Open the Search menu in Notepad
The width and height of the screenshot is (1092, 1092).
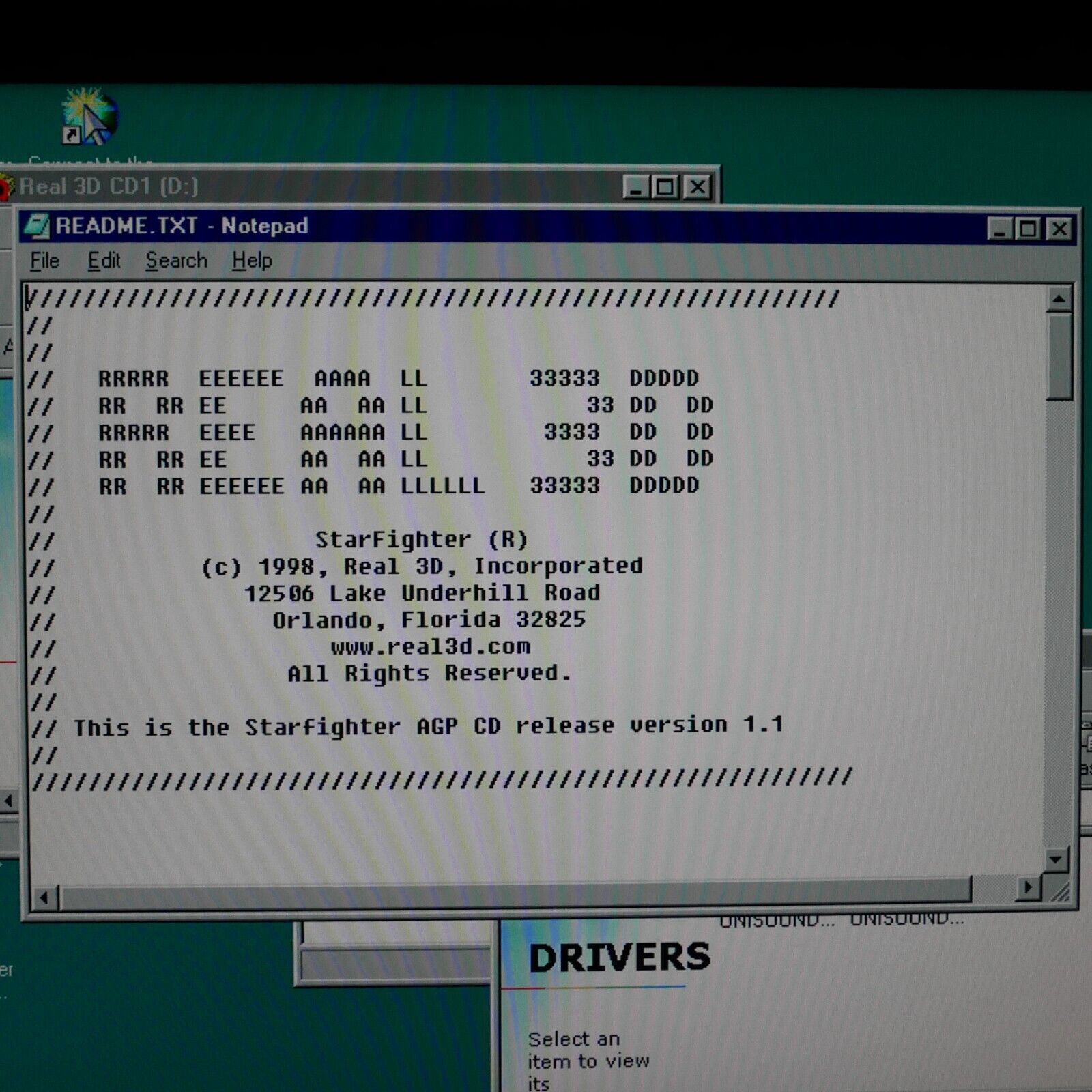176,261
